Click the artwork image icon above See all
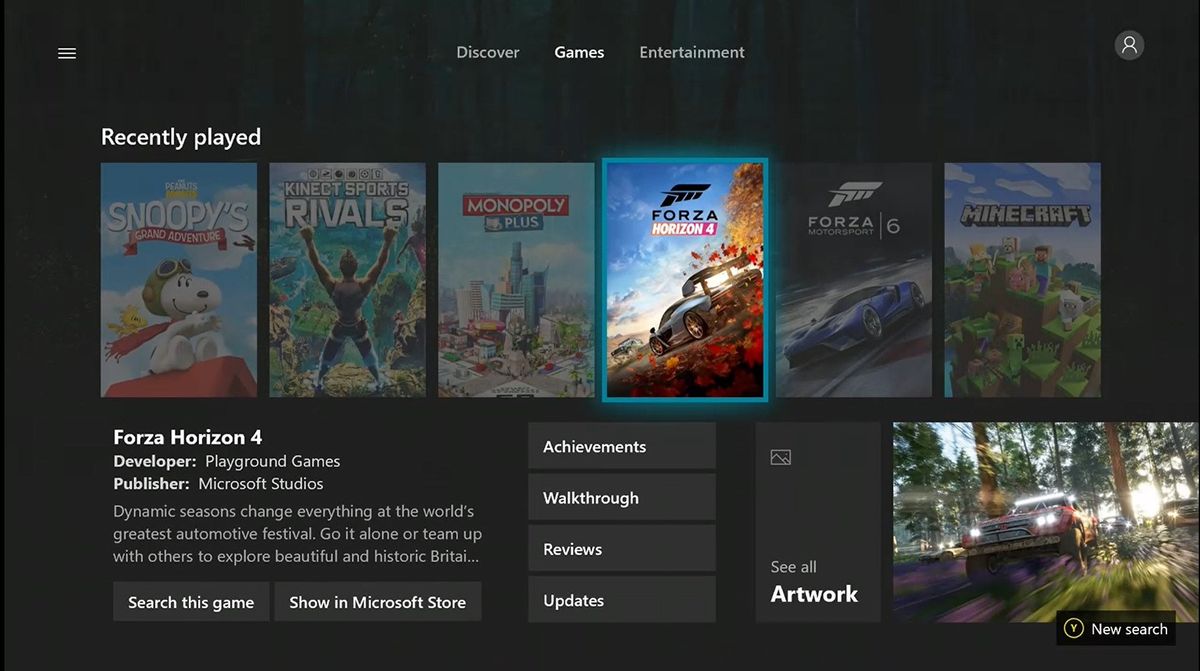 (x=779, y=456)
